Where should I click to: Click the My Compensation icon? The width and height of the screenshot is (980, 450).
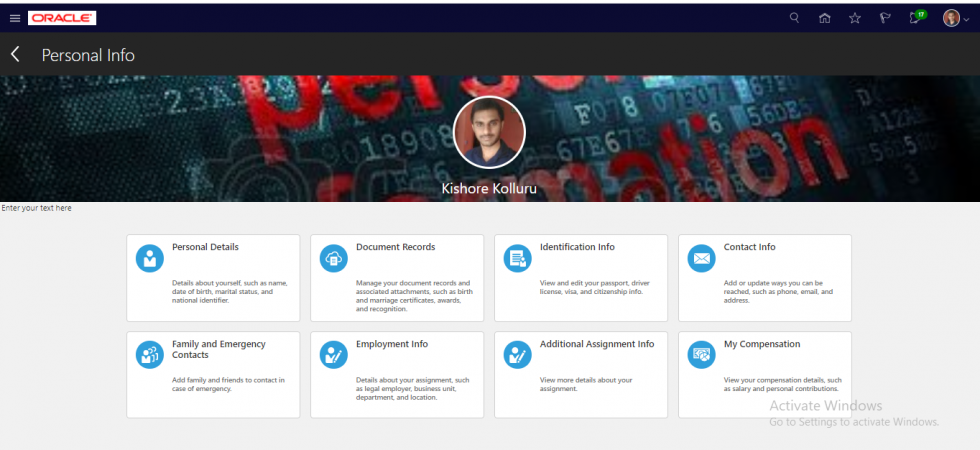pyautogui.click(x=701, y=355)
